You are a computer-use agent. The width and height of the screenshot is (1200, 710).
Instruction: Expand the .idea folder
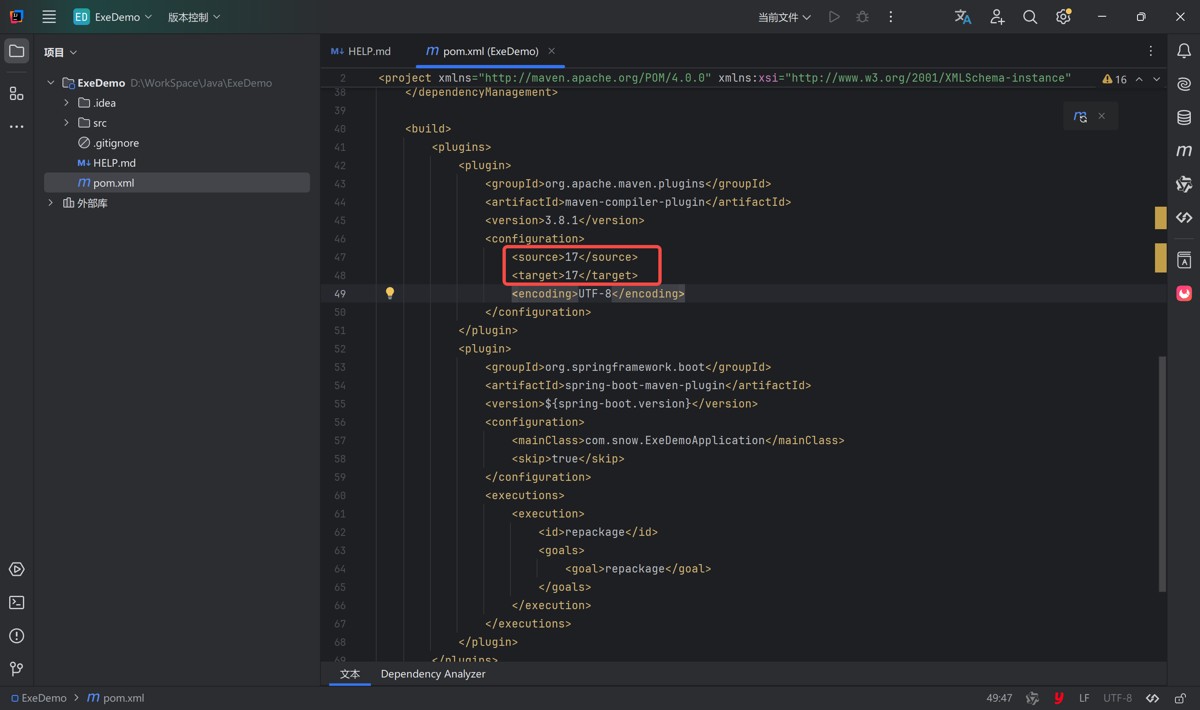(x=67, y=103)
